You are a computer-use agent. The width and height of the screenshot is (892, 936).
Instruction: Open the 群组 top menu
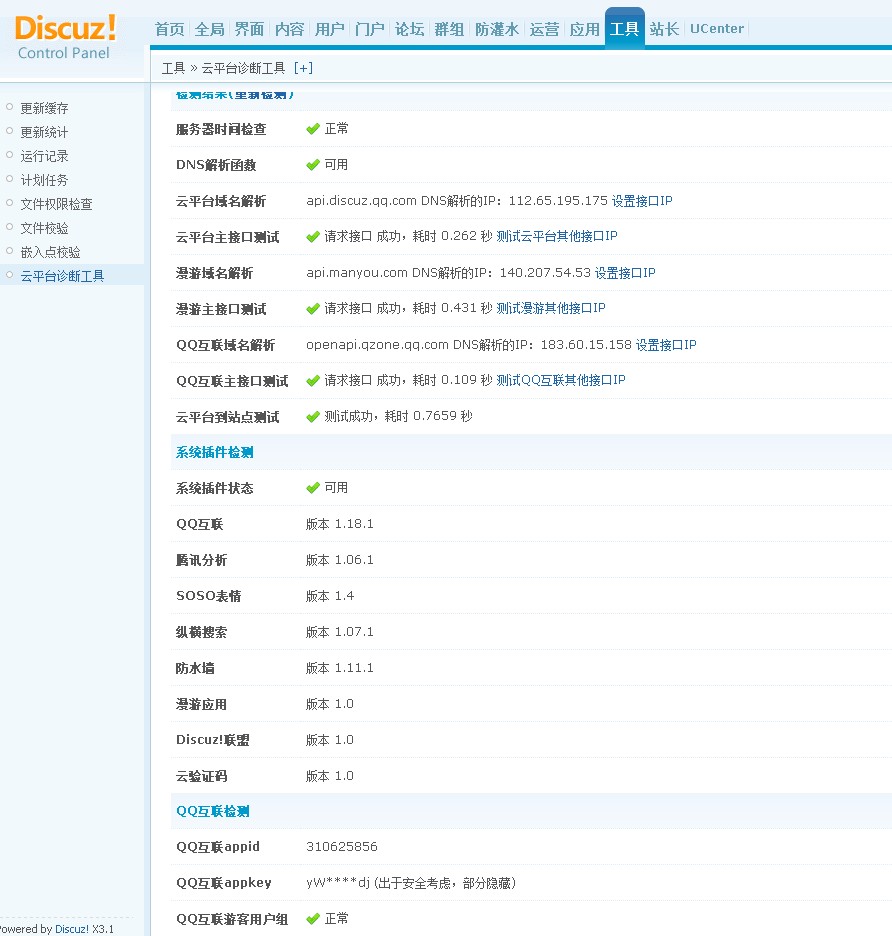tap(450, 29)
